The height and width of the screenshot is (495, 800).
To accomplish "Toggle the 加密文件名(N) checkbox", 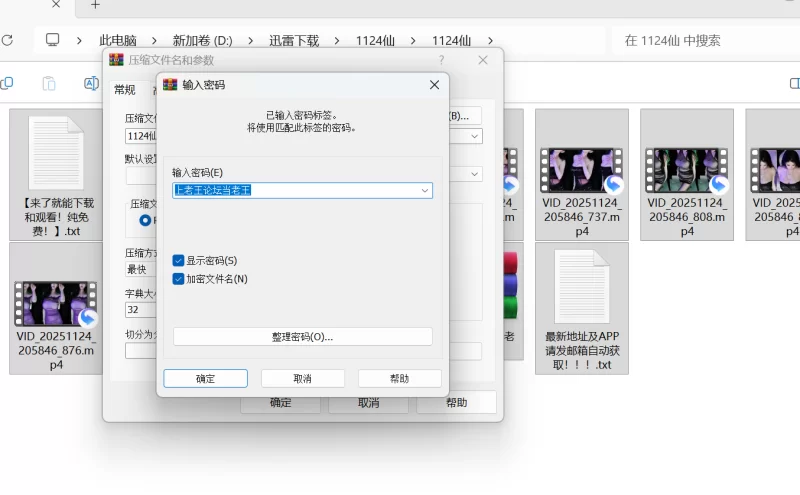I will [x=178, y=279].
